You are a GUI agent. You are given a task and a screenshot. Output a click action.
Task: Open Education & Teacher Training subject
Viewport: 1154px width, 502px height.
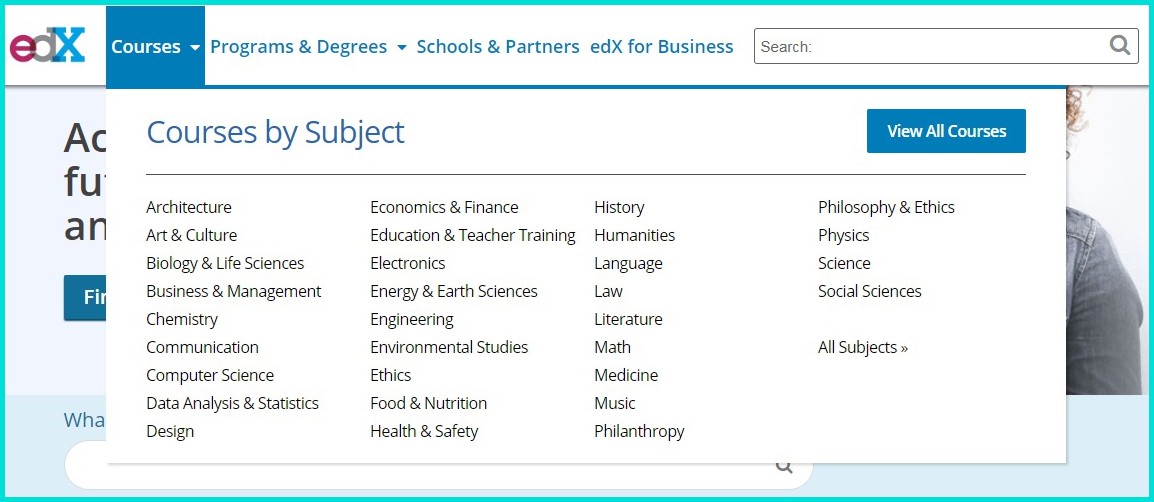pyautogui.click(x=473, y=235)
